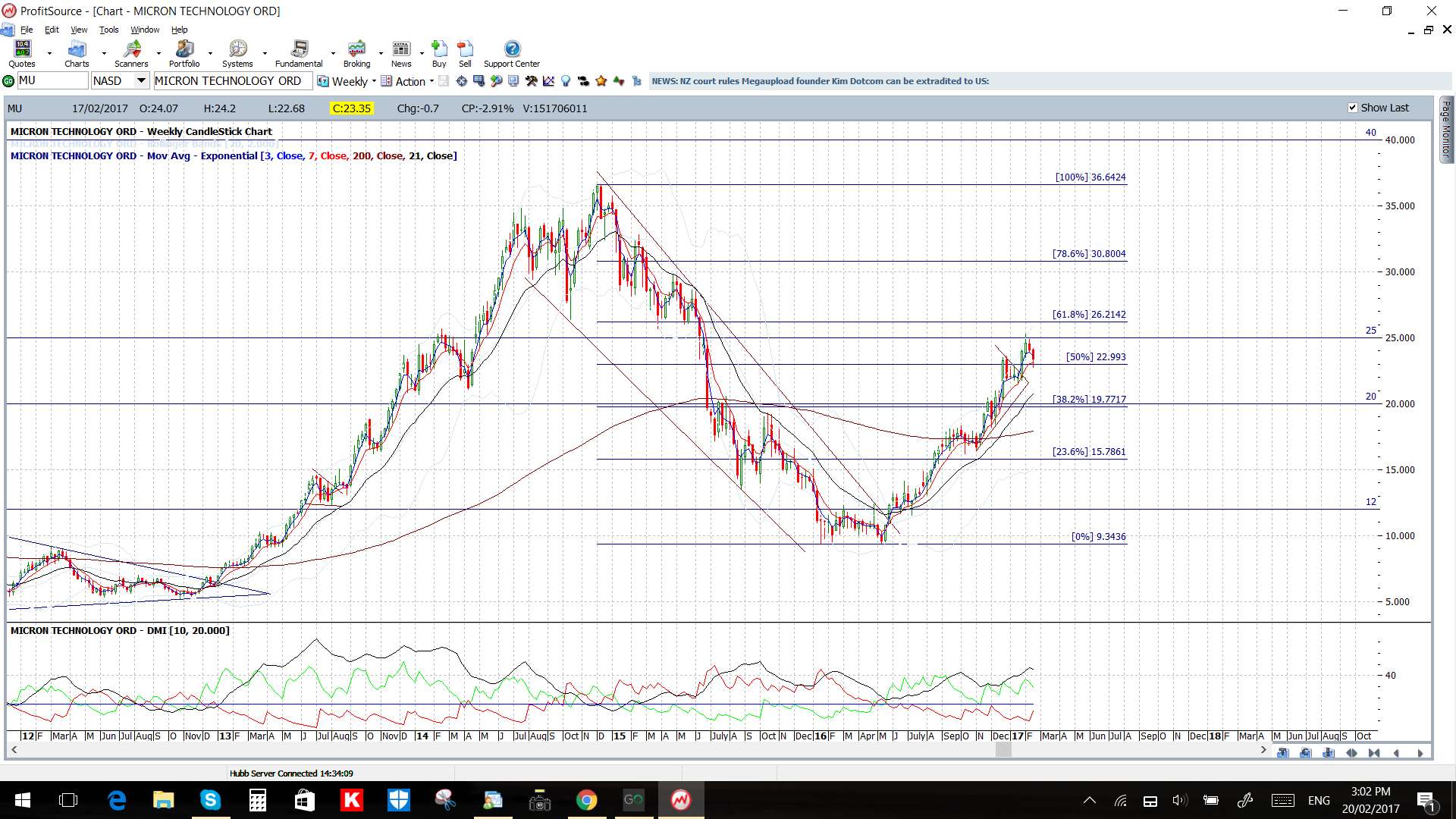
Task: Open the News tool
Action: (x=401, y=54)
